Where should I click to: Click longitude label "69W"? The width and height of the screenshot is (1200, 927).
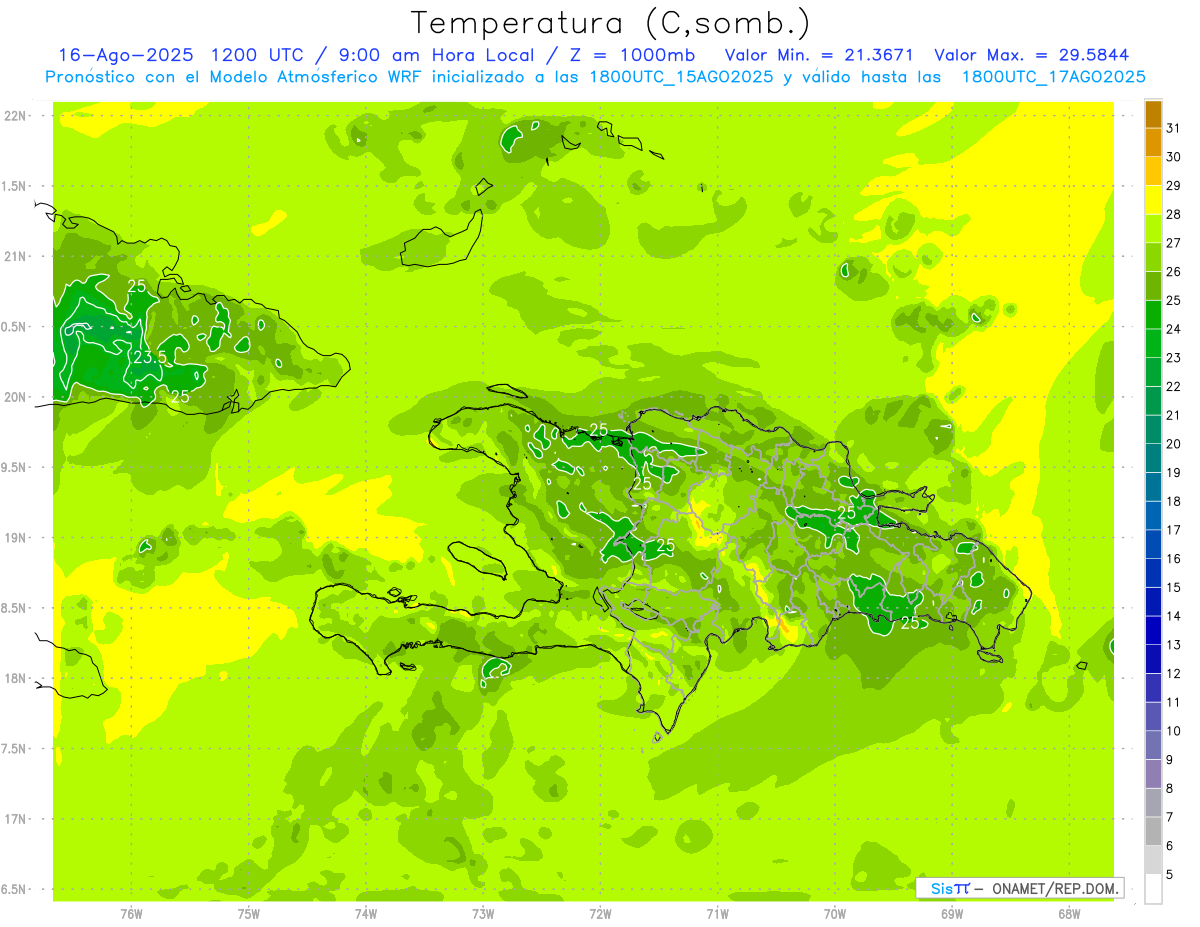point(952,913)
